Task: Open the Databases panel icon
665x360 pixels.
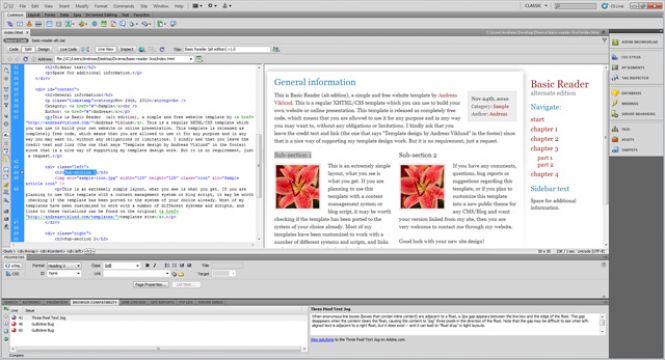Action: 615,93
